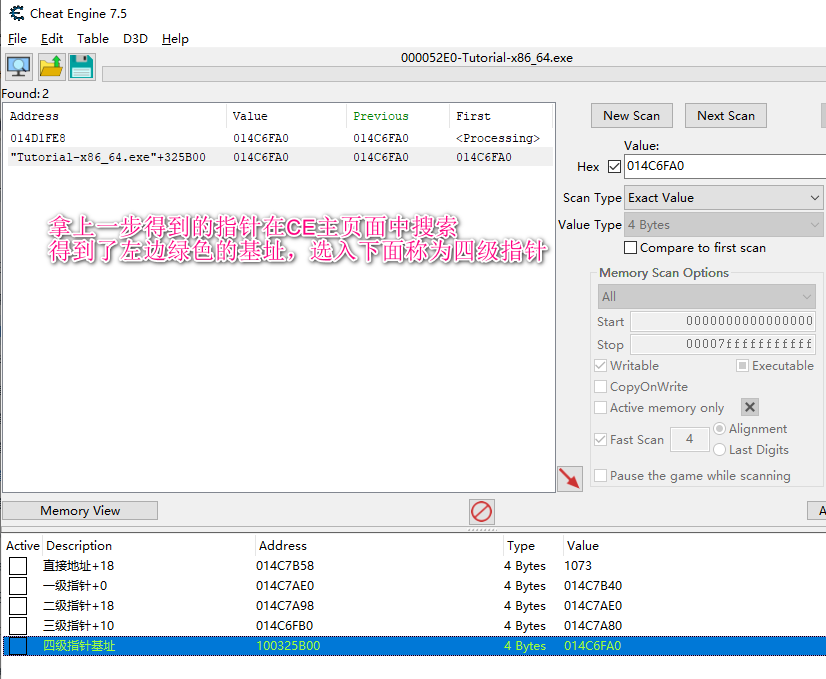Open the Table menu

[93, 39]
